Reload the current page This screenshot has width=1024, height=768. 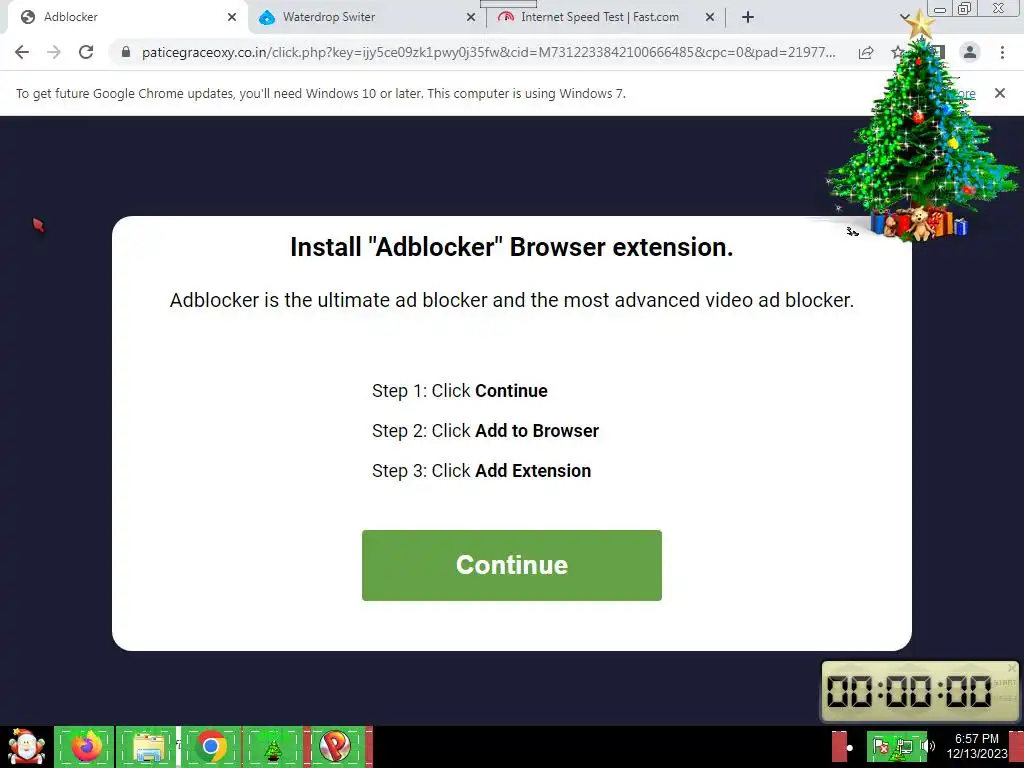coord(86,52)
